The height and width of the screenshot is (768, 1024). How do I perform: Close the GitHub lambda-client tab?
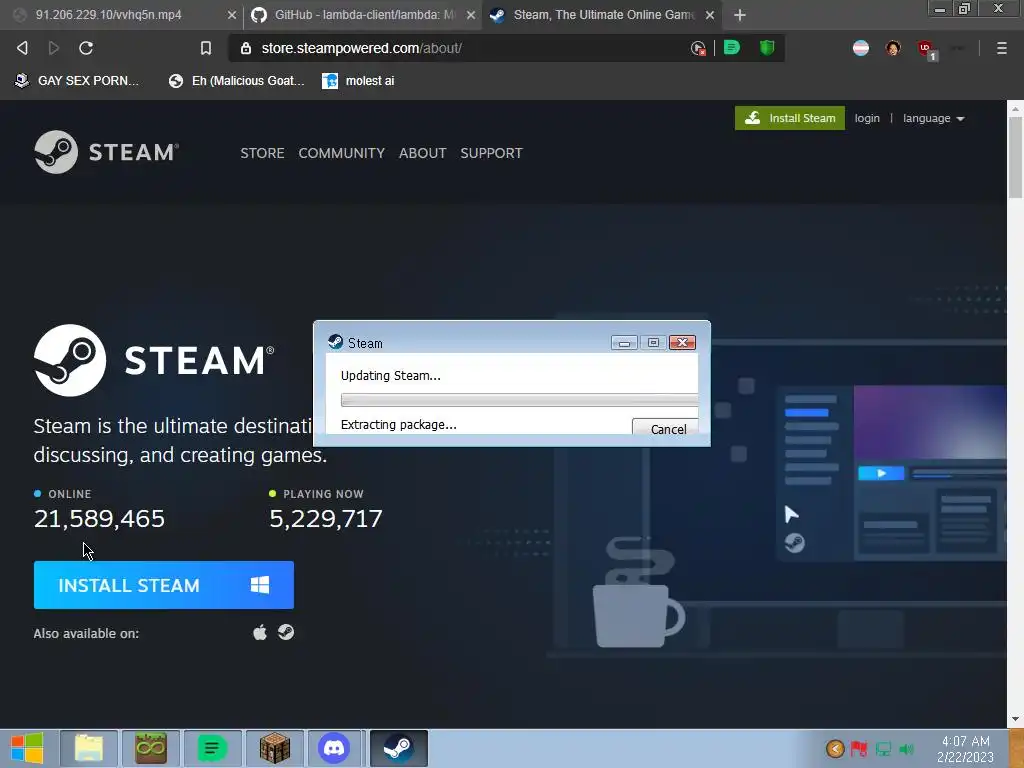coord(471,15)
